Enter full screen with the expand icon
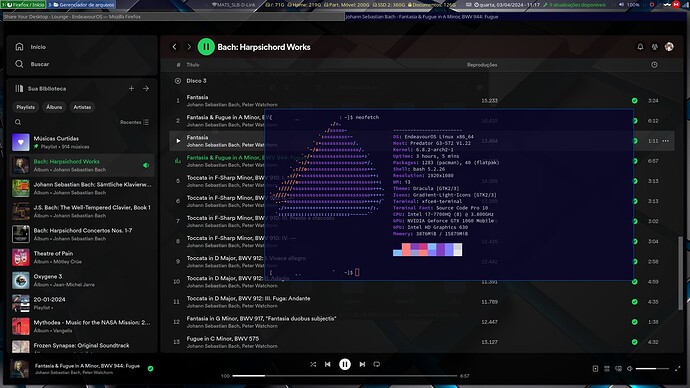This screenshot has height=388, width=690. [677, 369]
